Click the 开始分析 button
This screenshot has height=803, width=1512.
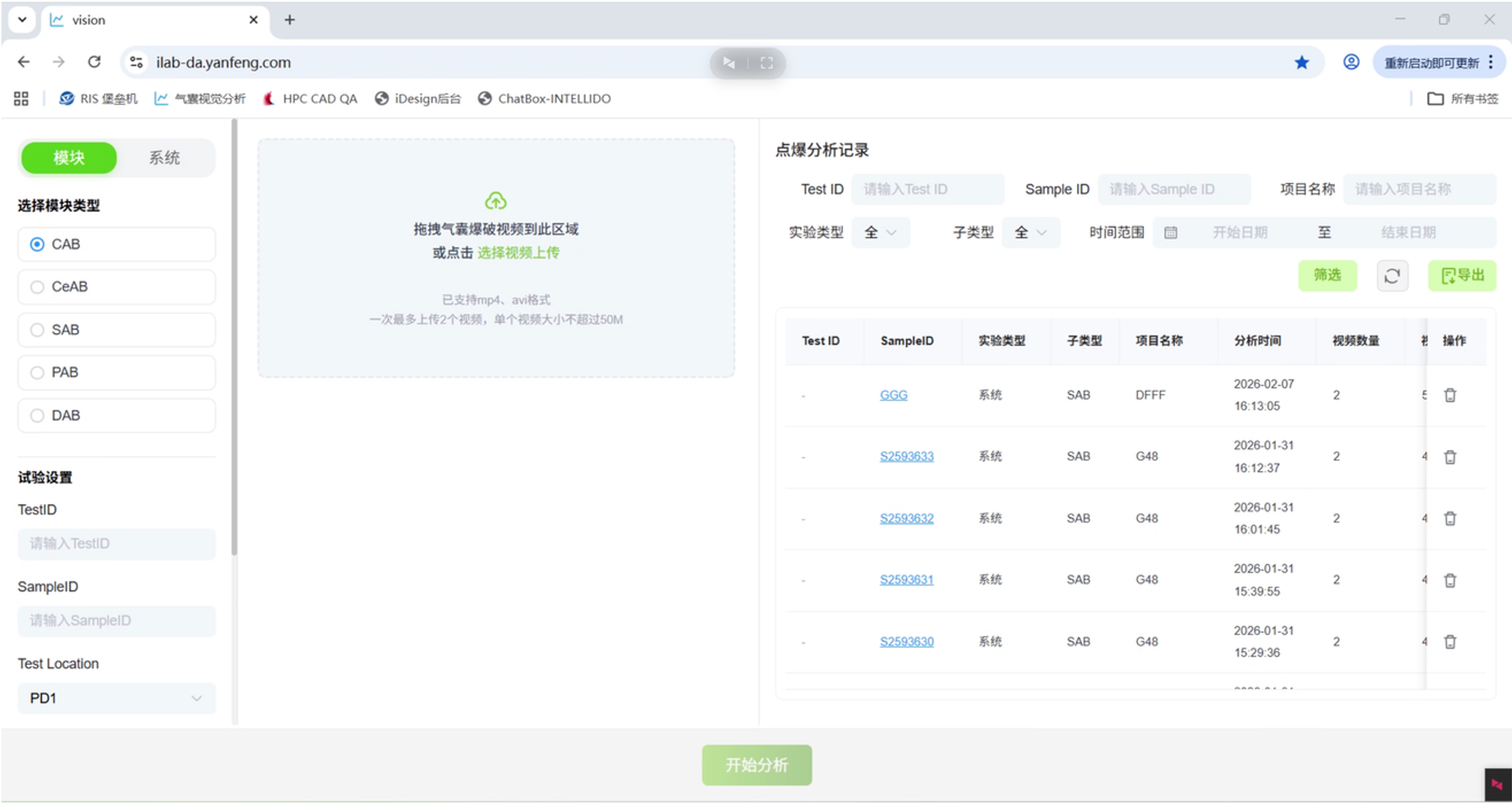point(756,765)
